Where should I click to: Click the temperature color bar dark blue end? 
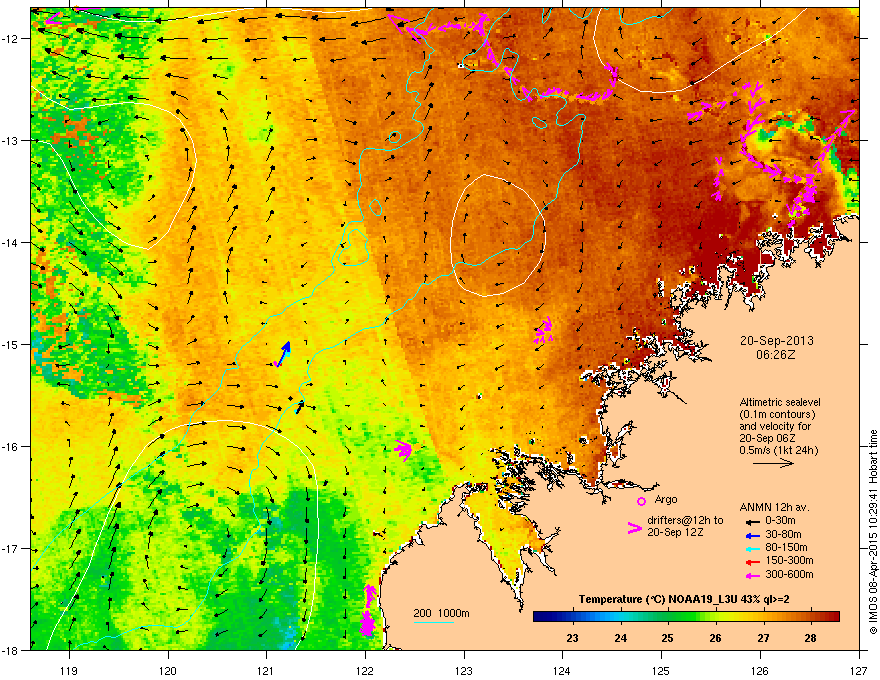(539, 617)
